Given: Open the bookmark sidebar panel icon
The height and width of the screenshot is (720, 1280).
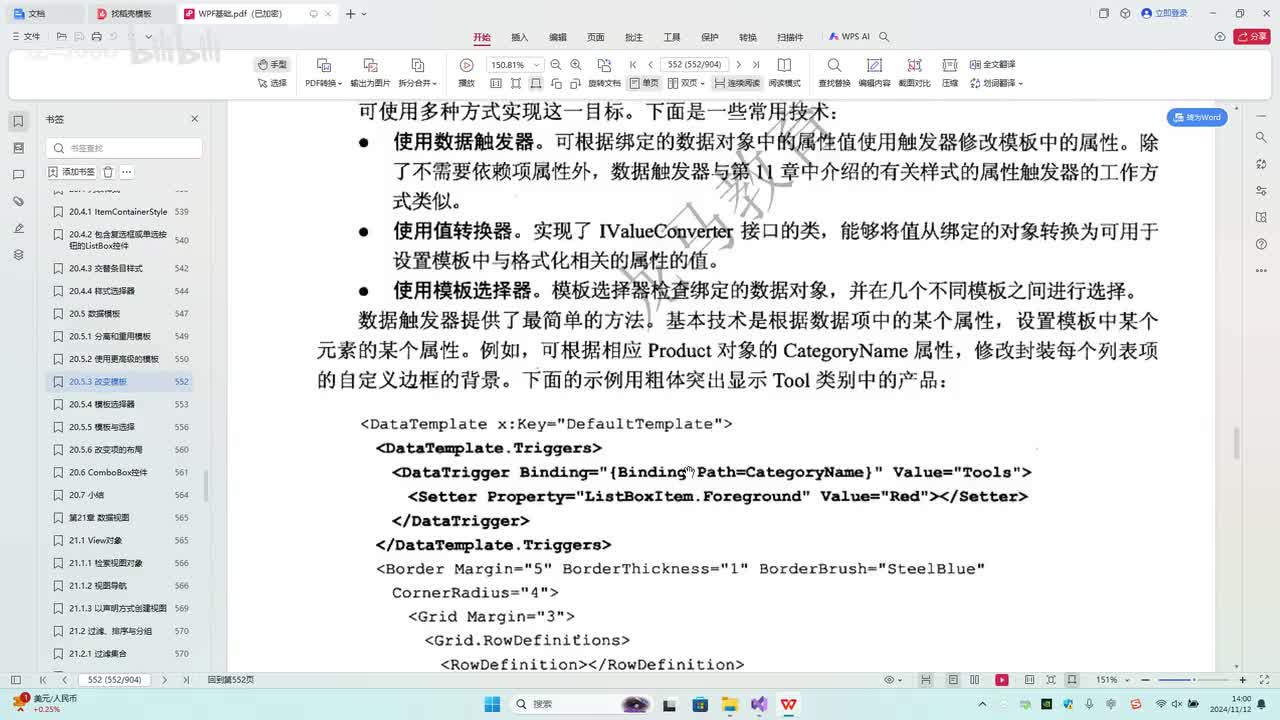Looking at the screenshot, I should pos(18,121).
